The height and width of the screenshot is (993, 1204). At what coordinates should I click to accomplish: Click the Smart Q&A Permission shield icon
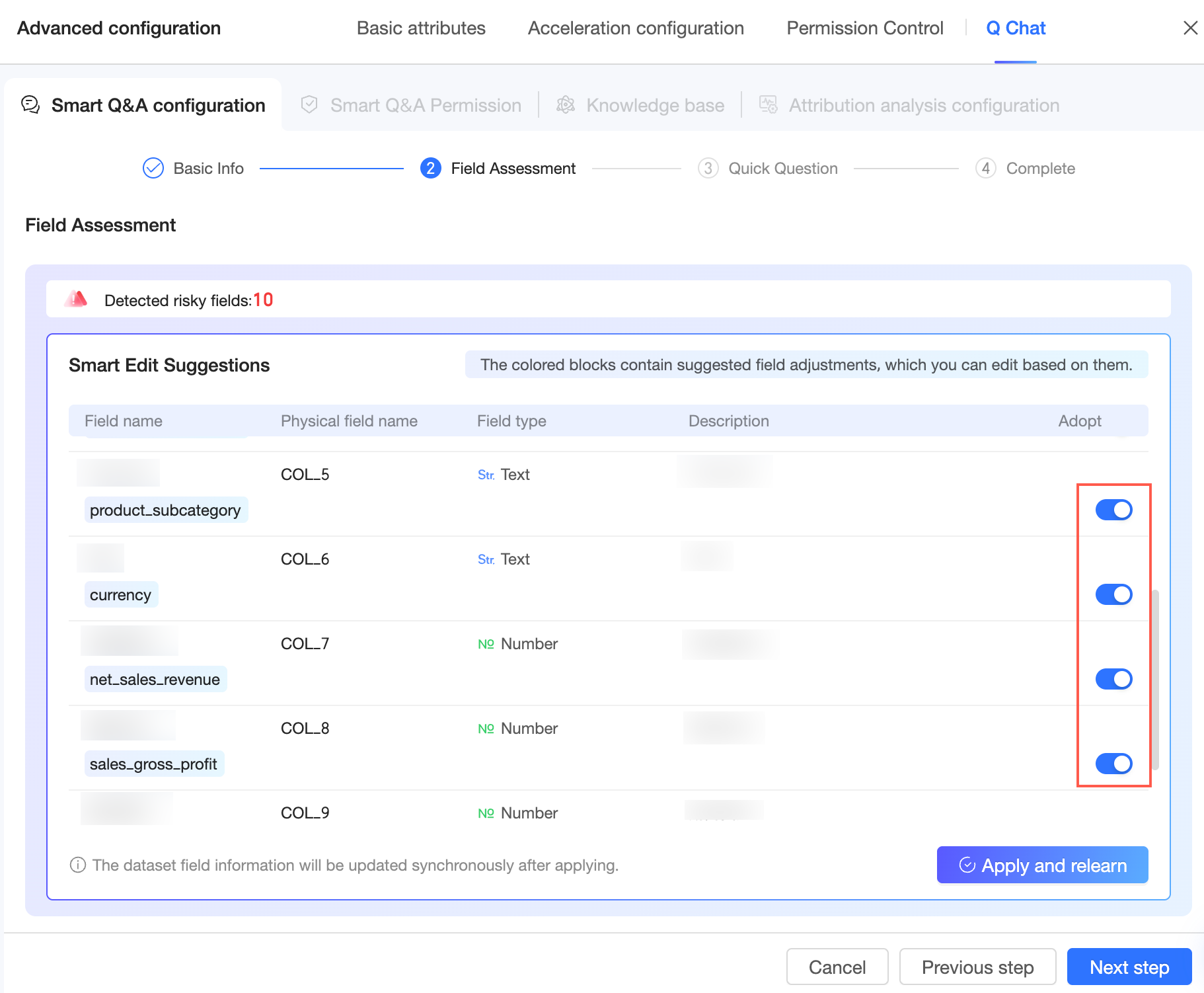coord(309,104)
